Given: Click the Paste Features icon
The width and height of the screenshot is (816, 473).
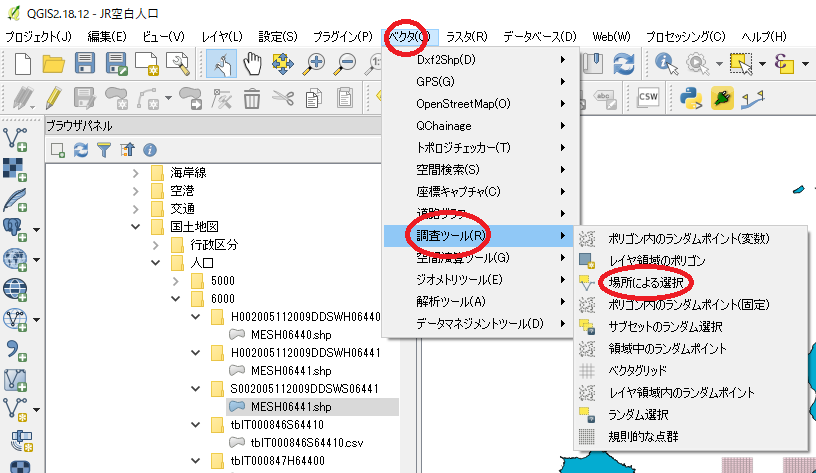Looking at the screenshot, I should pos(345,98).
